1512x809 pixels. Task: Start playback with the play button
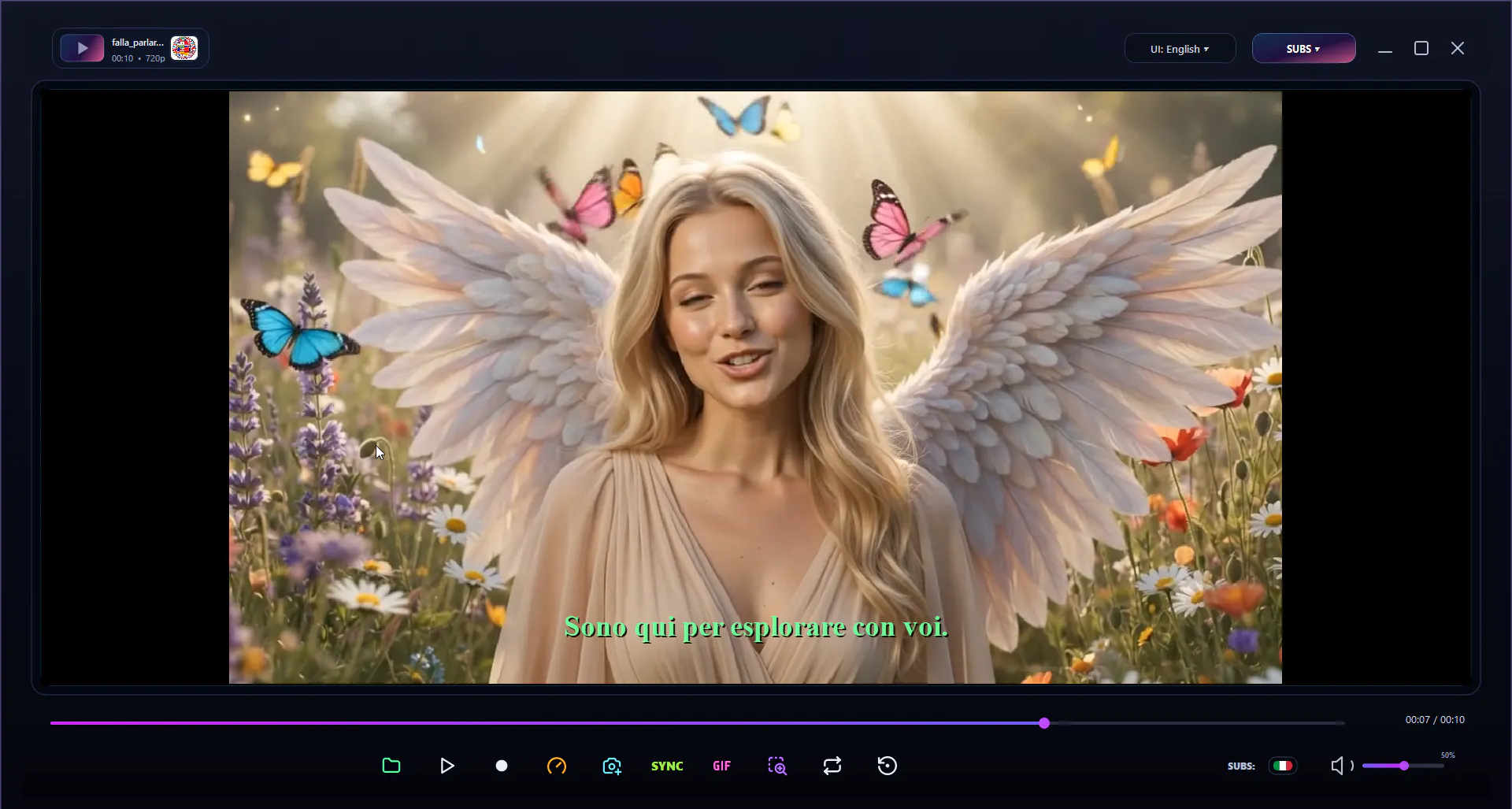point(447,766)
